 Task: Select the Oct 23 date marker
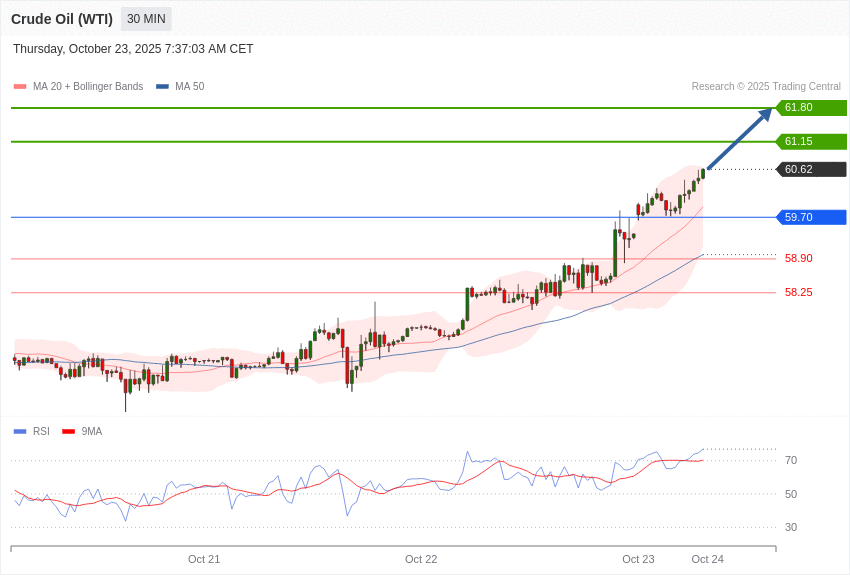click(x=638, y=559)
